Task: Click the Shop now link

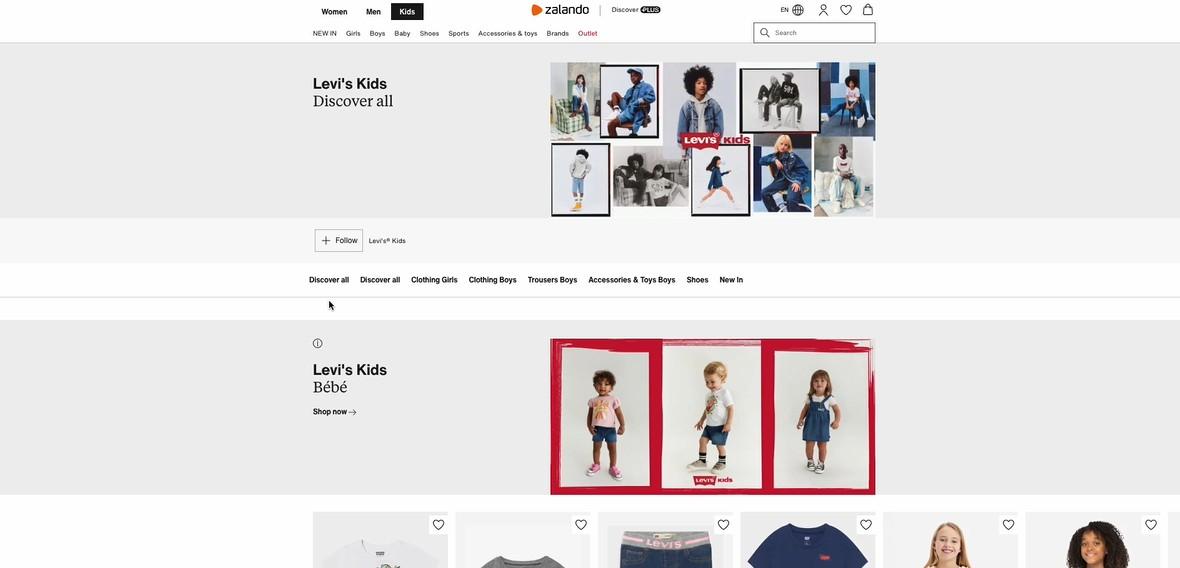Action: pyautogui.click(x=335, y=412)
